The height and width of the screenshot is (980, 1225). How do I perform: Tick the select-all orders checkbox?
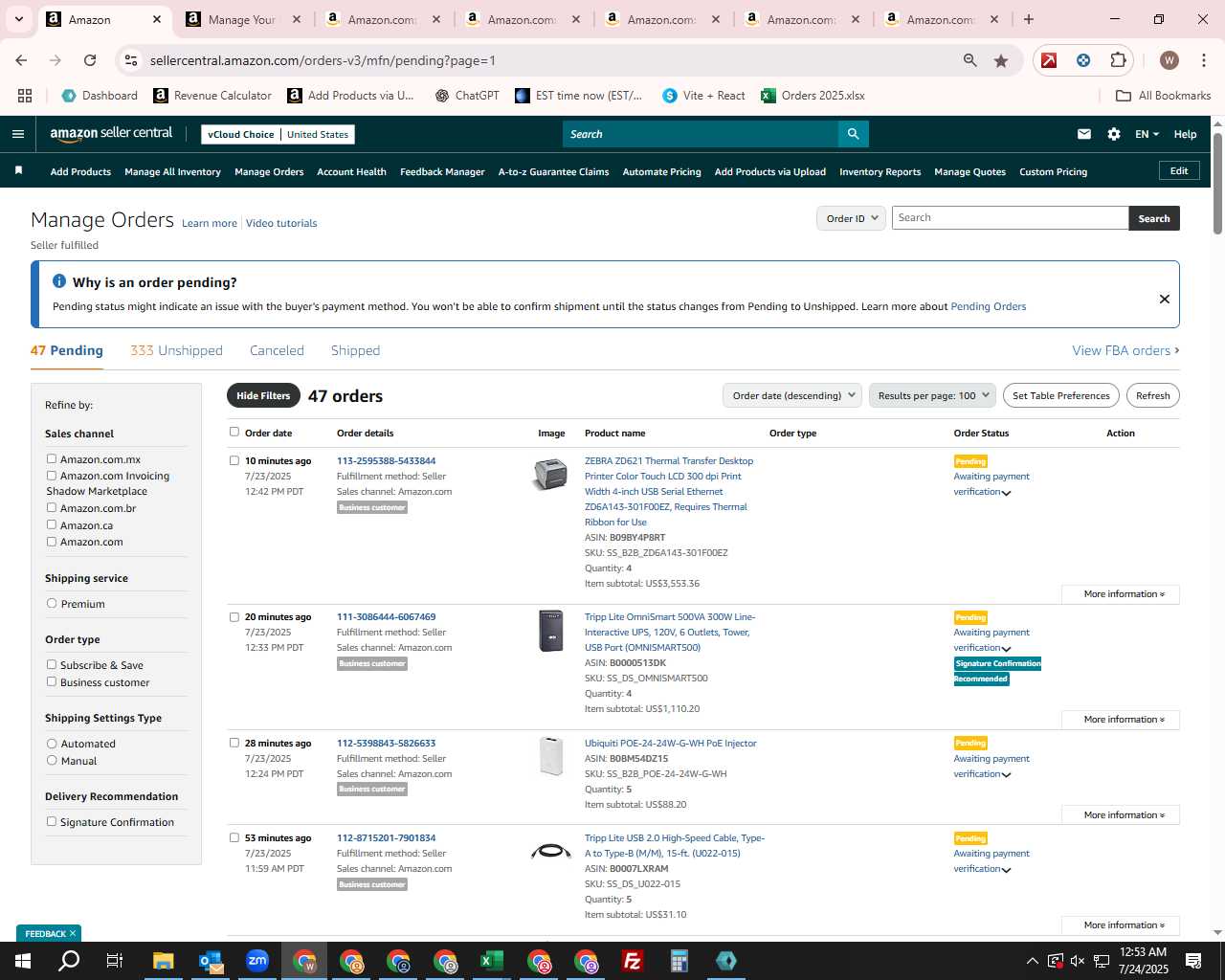[x=234, y=432]
